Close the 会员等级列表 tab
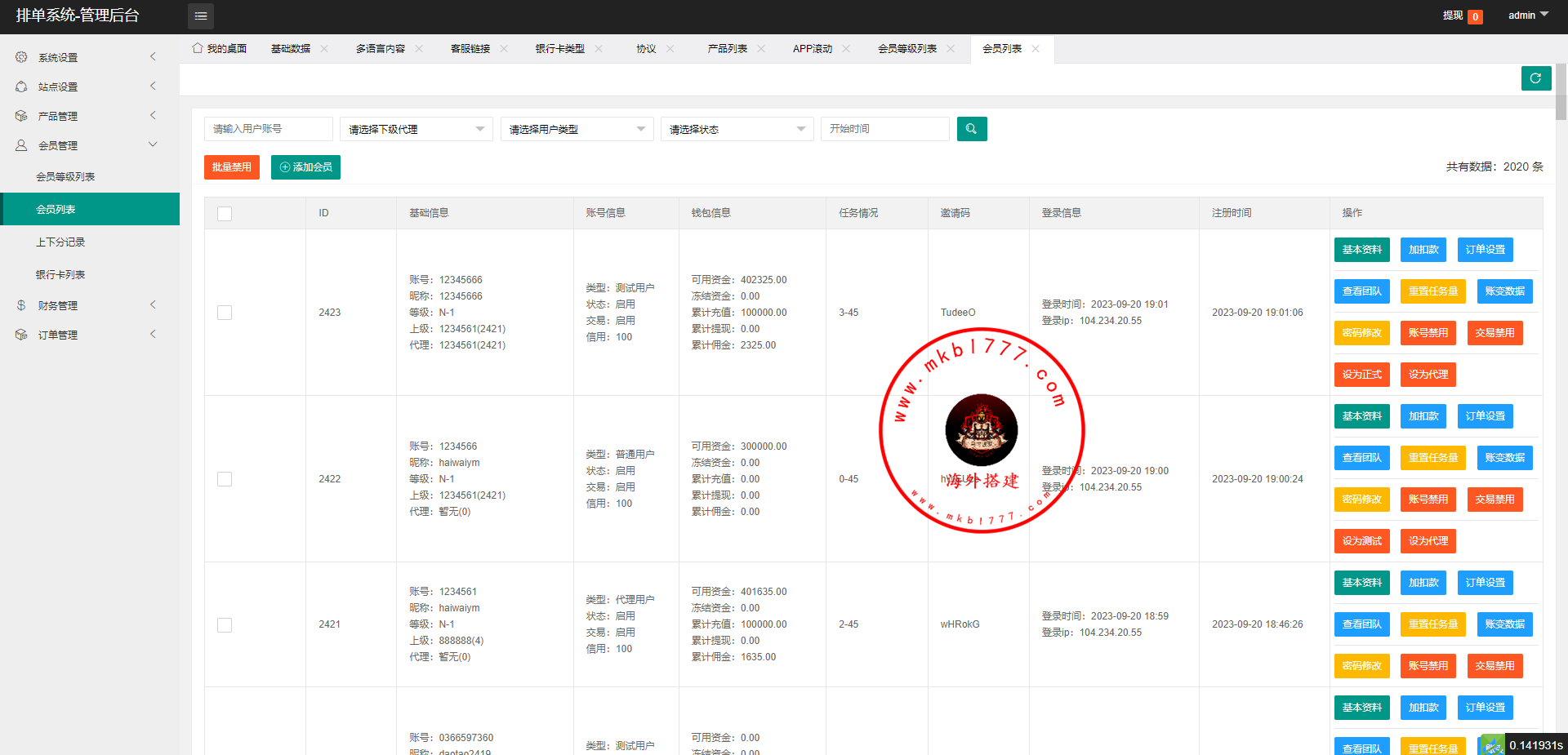Screen dimensions: 1568x755 (x=951, y=49)
